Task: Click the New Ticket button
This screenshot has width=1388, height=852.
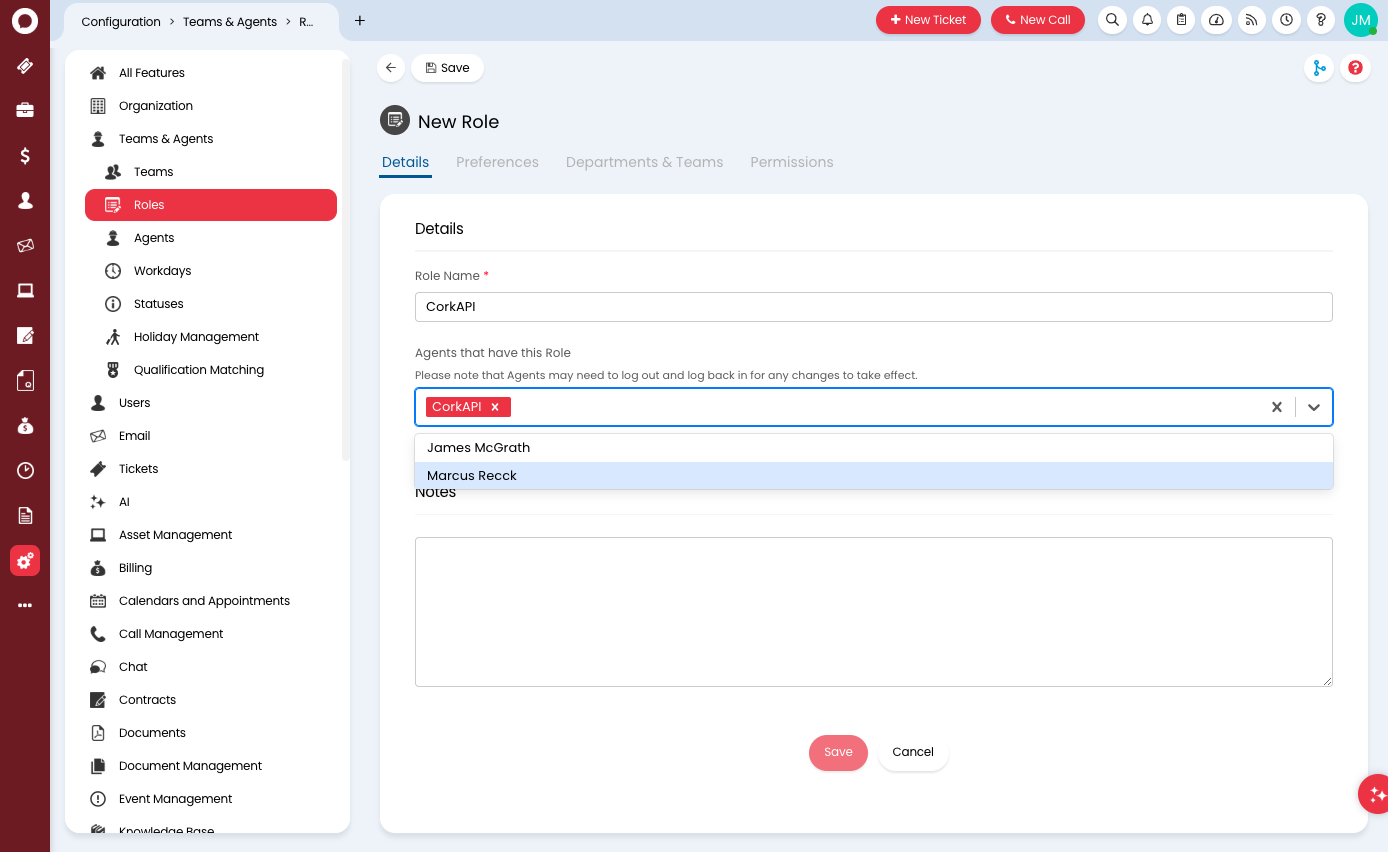Action: click(x=928, y=20)
